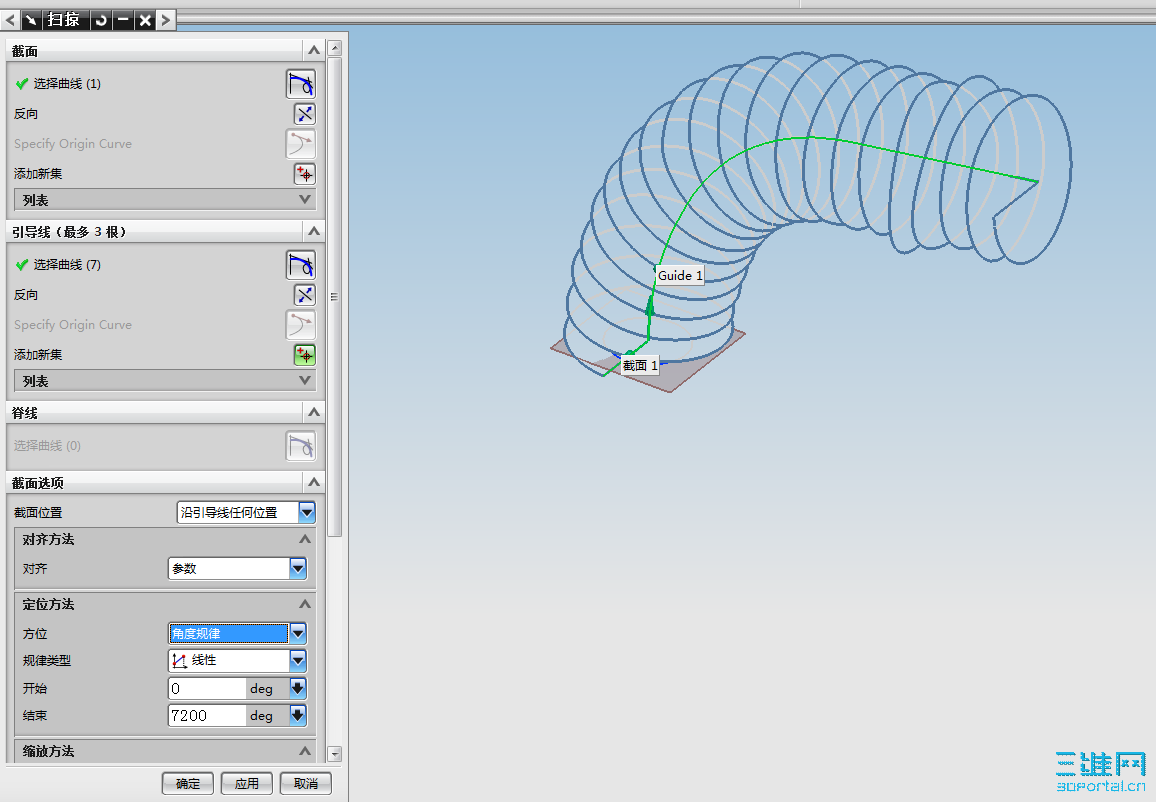Click the left arrow on dialog rail
This screenshot has height=802, width=1156.
[10, 20]
